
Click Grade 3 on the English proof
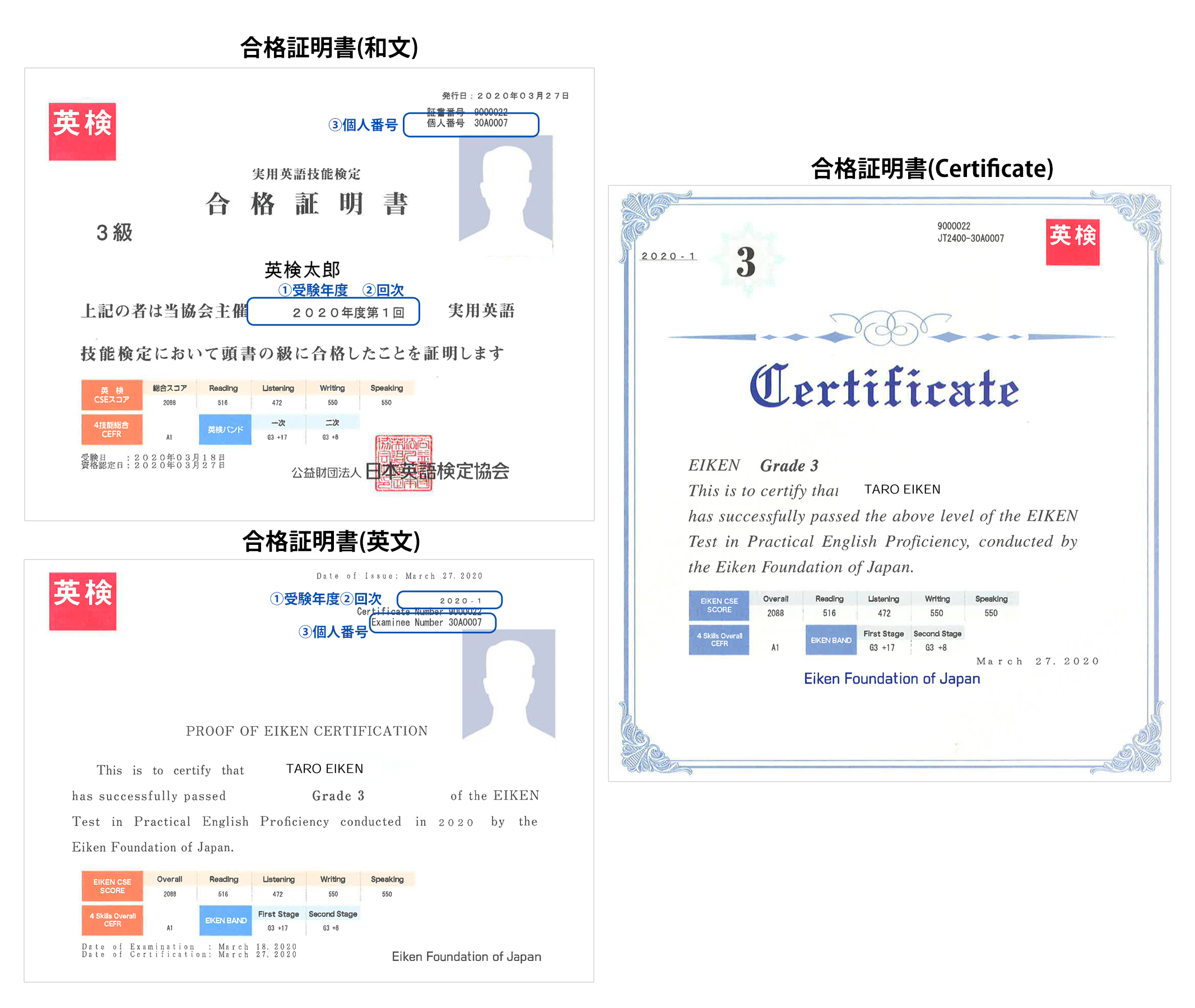338,795
